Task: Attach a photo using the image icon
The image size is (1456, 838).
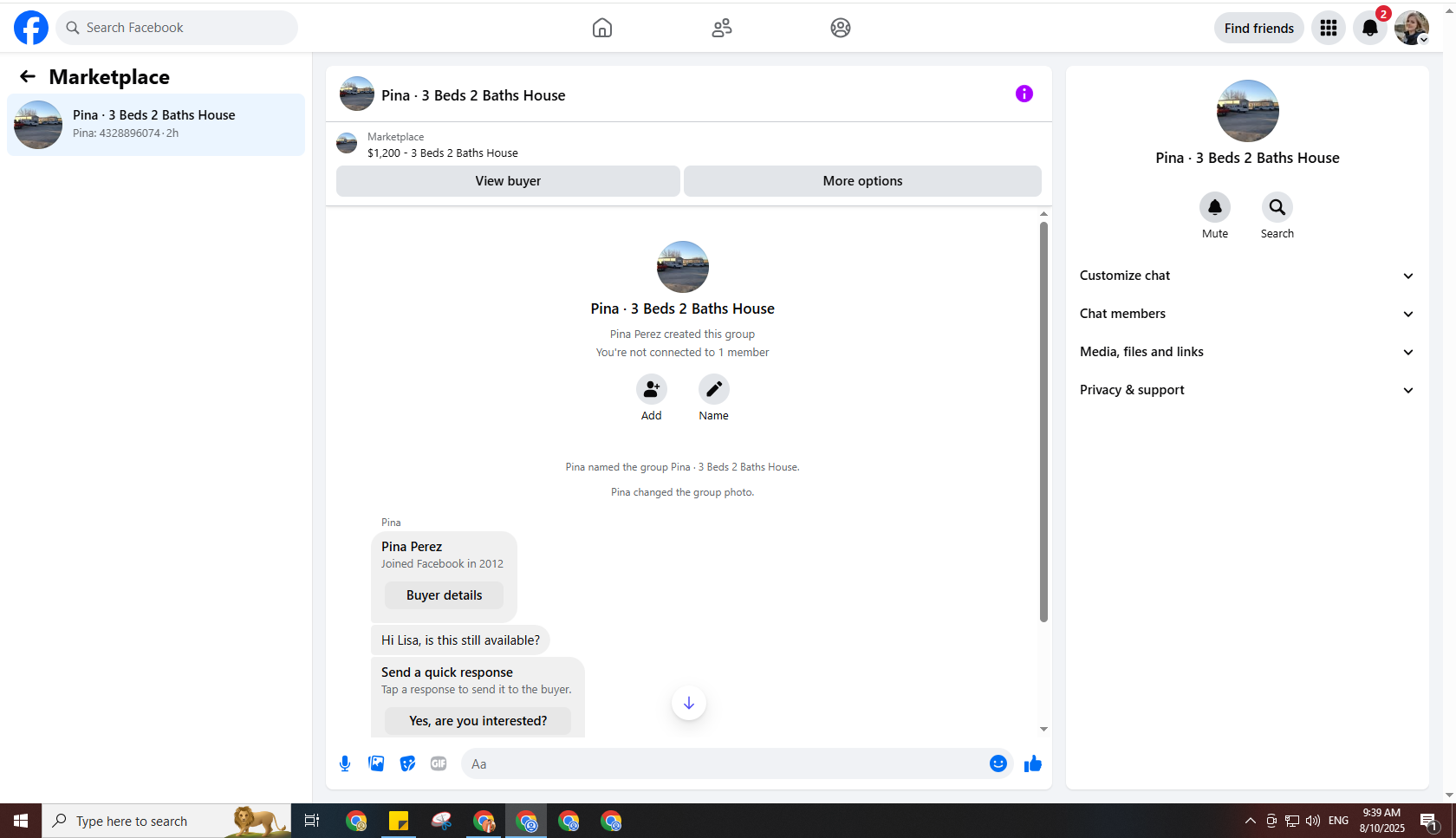Action: point(376,763)
